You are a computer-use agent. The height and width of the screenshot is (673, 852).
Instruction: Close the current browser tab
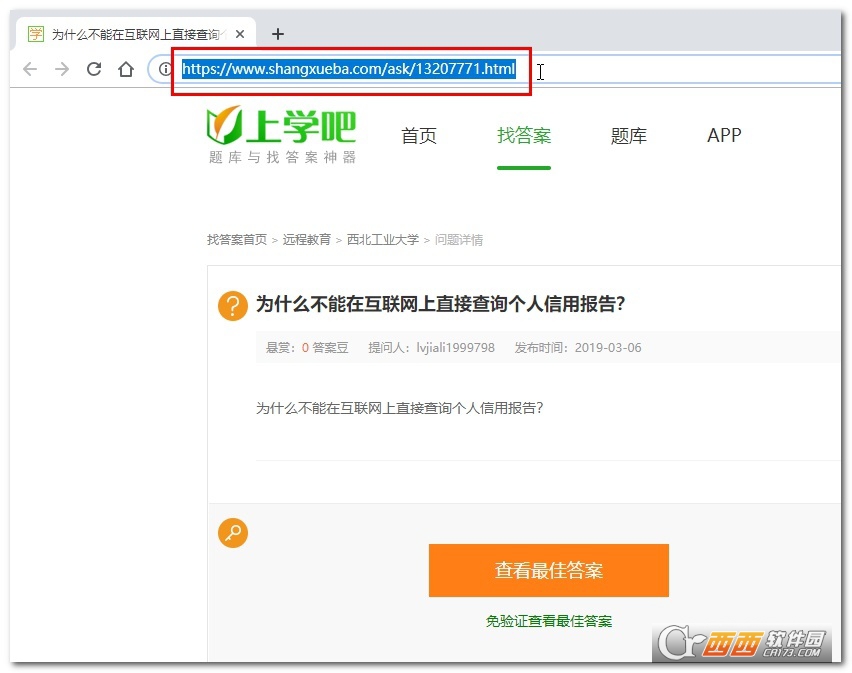[240, 34]
